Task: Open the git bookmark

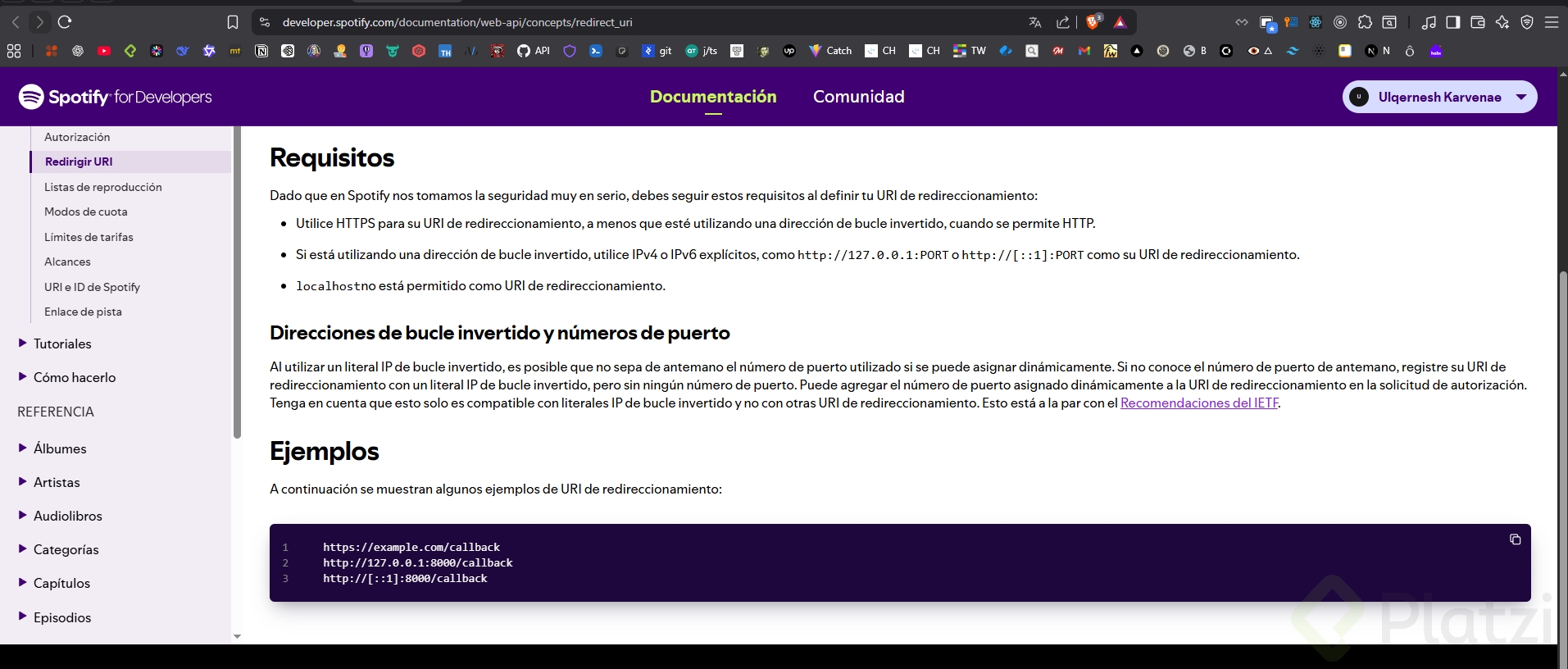Action: coord(657,51)
